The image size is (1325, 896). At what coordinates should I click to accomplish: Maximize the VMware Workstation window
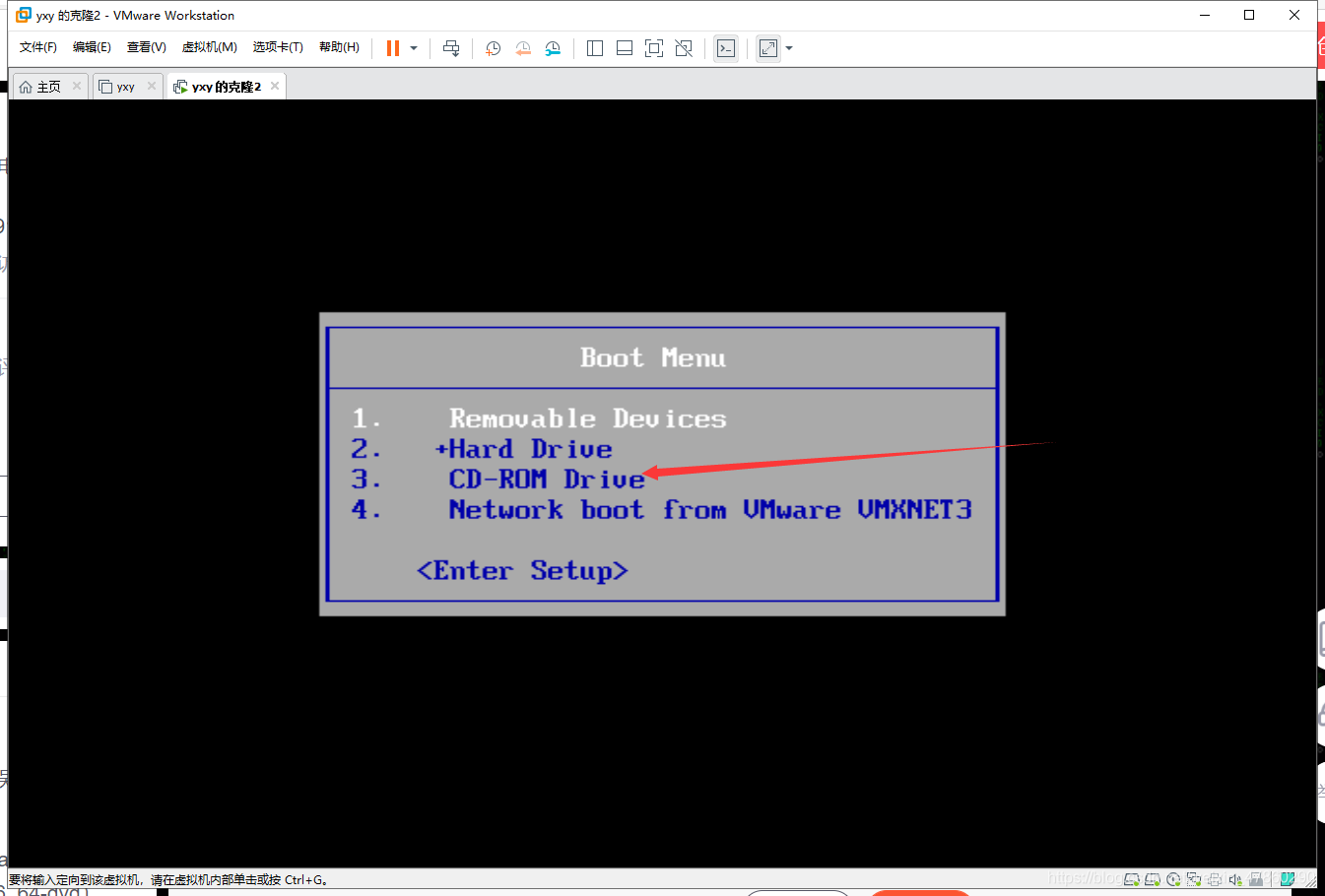[1249, 15]
